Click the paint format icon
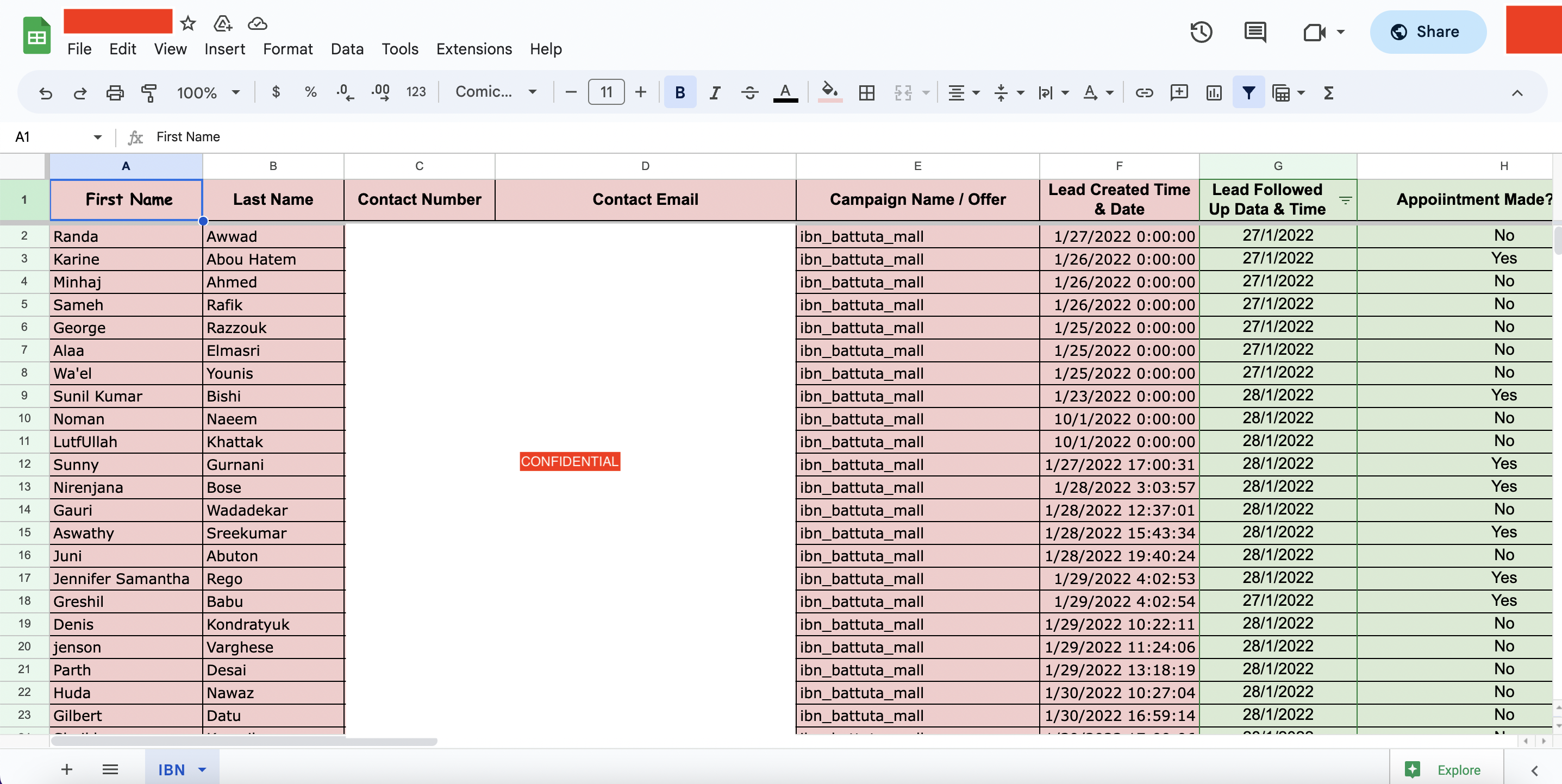This screenshot has width=1562, height=784. (149, 93)
